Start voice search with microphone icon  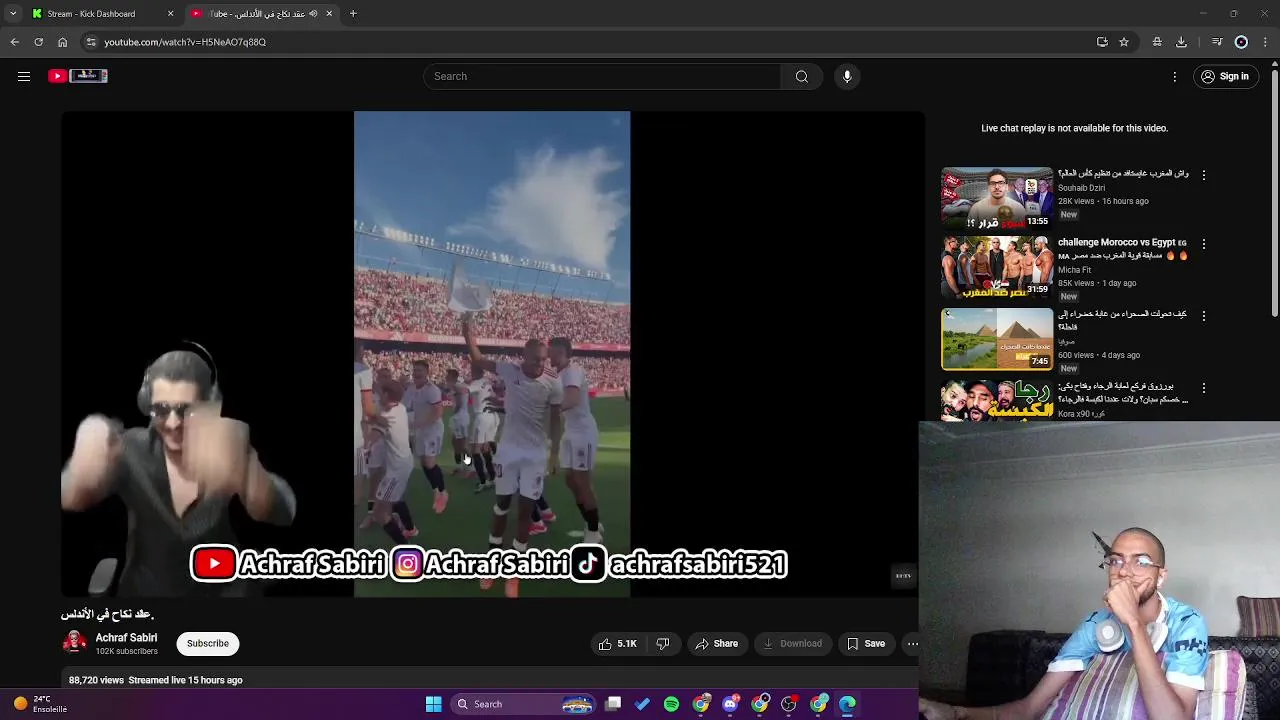click(x=847, y=76)
